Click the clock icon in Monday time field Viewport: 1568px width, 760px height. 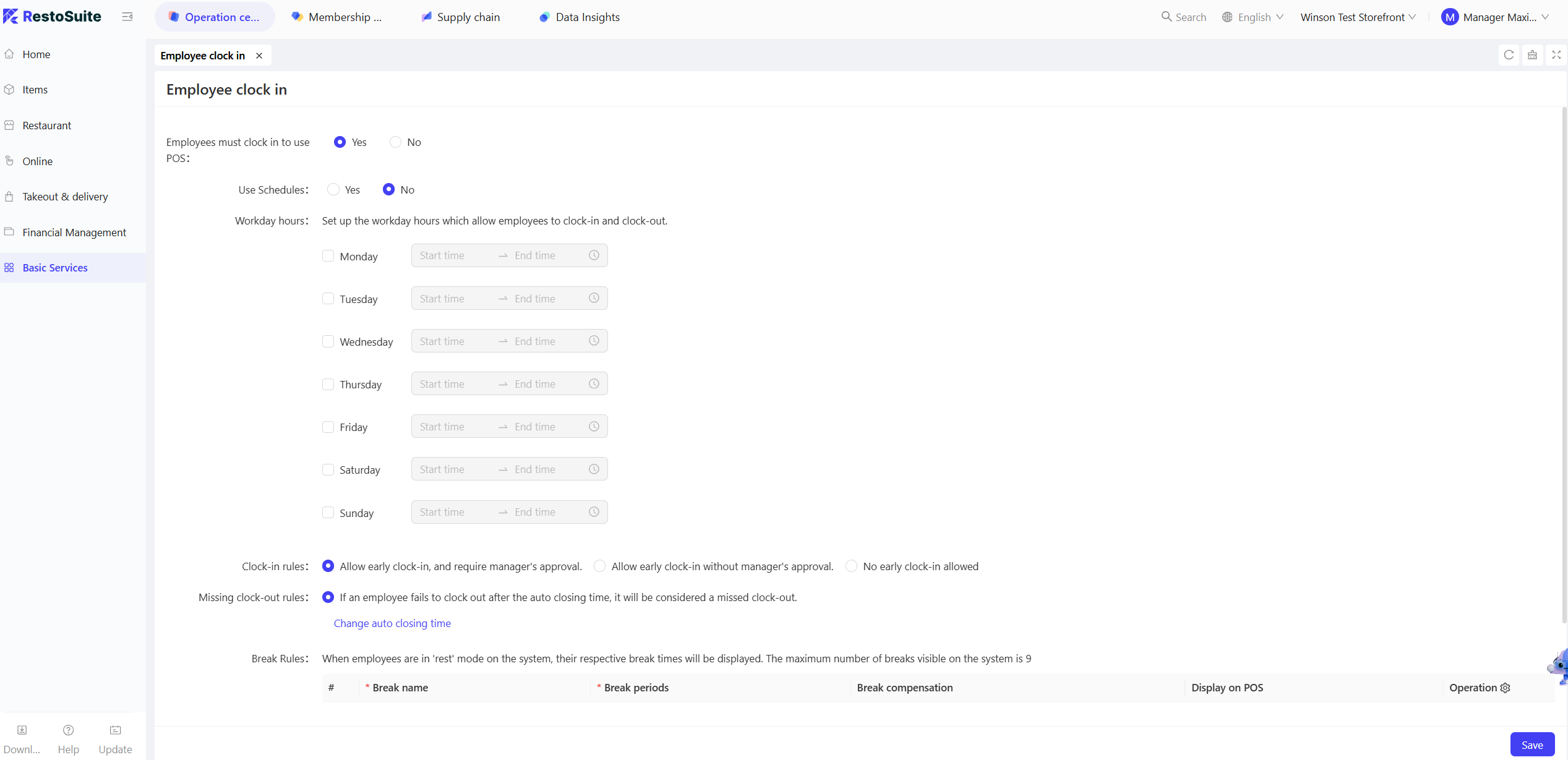594,255
